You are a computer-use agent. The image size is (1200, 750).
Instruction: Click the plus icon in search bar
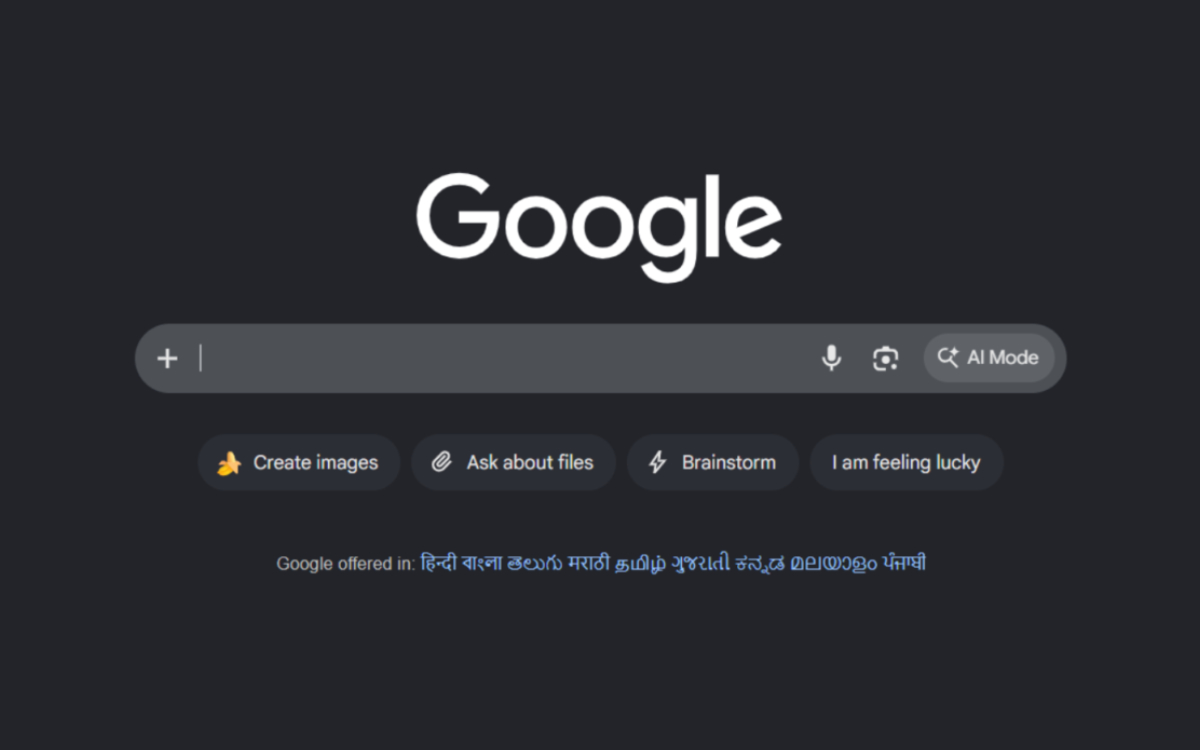tap(167, 358)
